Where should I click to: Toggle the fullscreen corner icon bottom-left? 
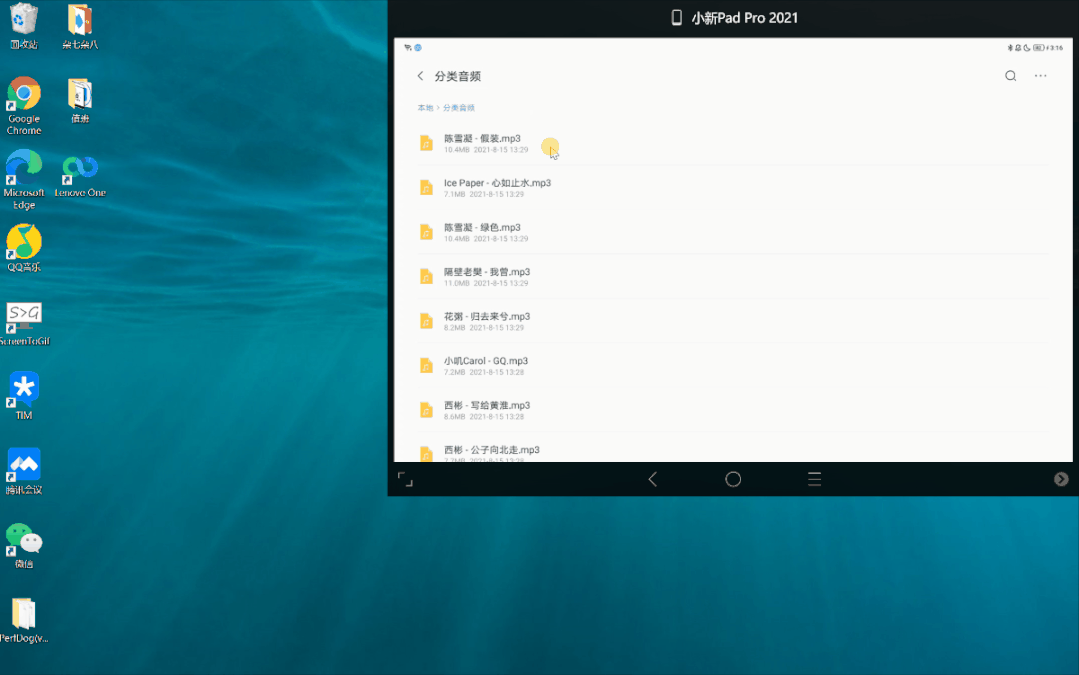click(406, 479)
